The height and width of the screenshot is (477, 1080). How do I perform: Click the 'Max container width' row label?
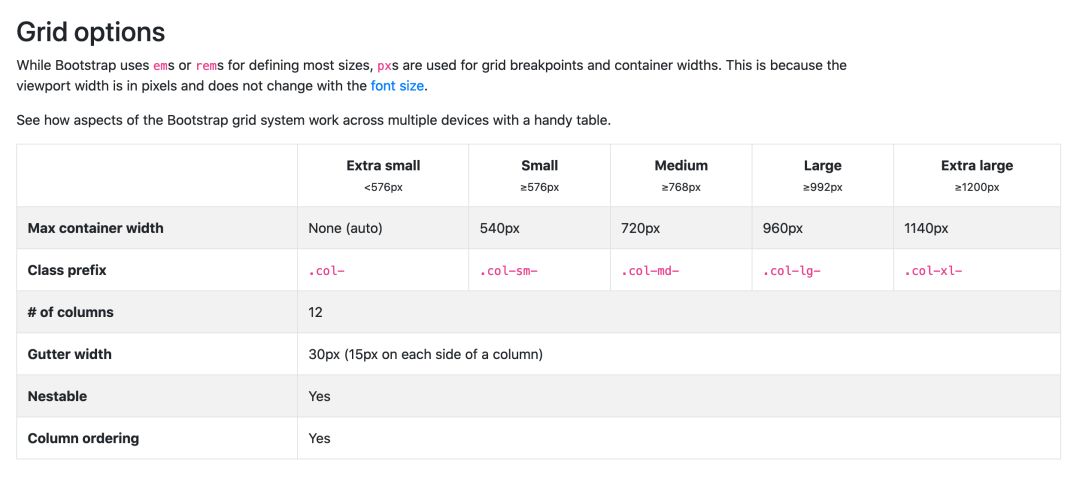point(95,228)
